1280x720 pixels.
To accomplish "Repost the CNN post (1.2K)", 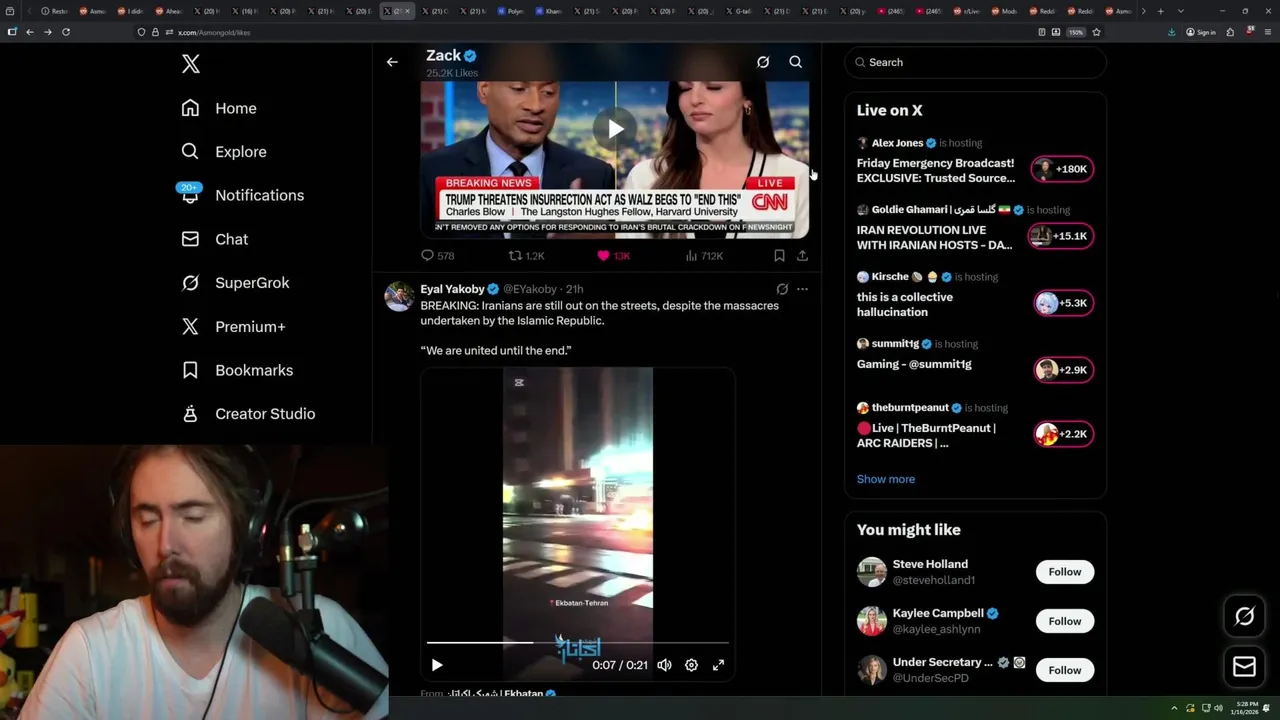I will point(527,256).
